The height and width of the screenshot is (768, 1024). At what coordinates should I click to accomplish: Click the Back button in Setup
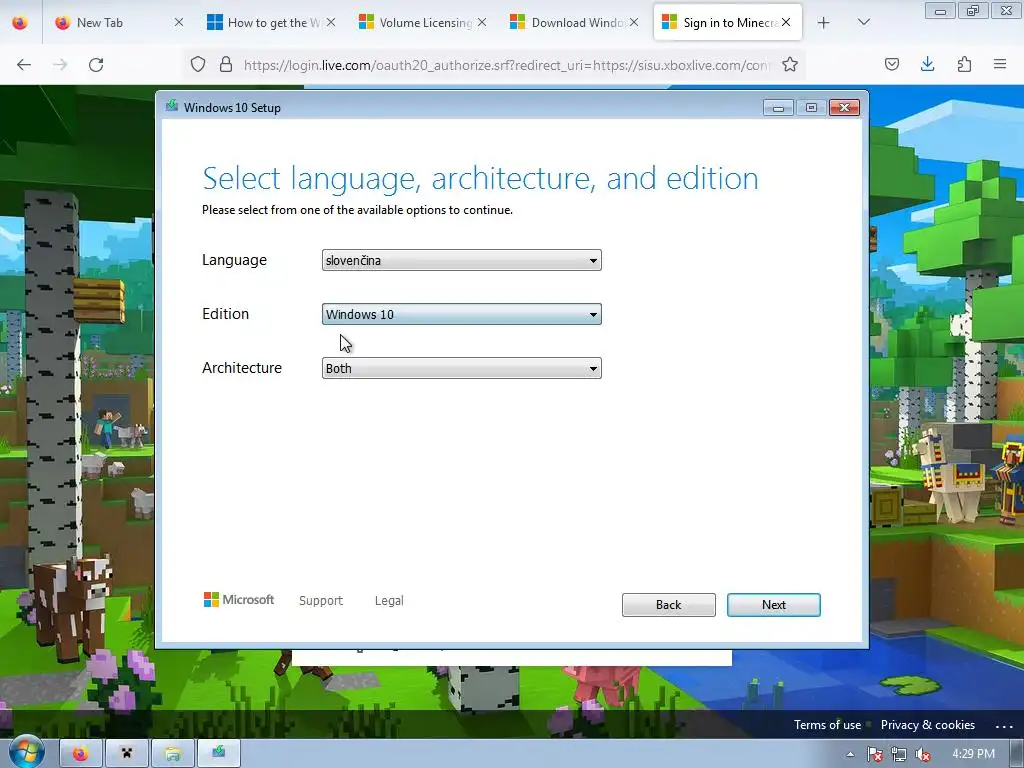[x=668, y=605]
